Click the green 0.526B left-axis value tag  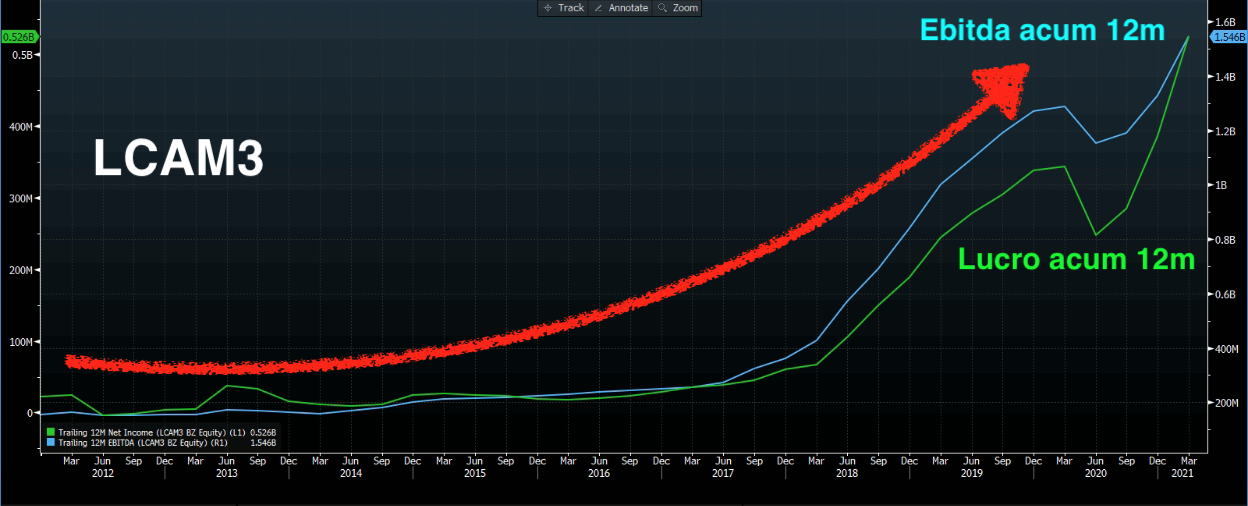(x=19, y=37)
